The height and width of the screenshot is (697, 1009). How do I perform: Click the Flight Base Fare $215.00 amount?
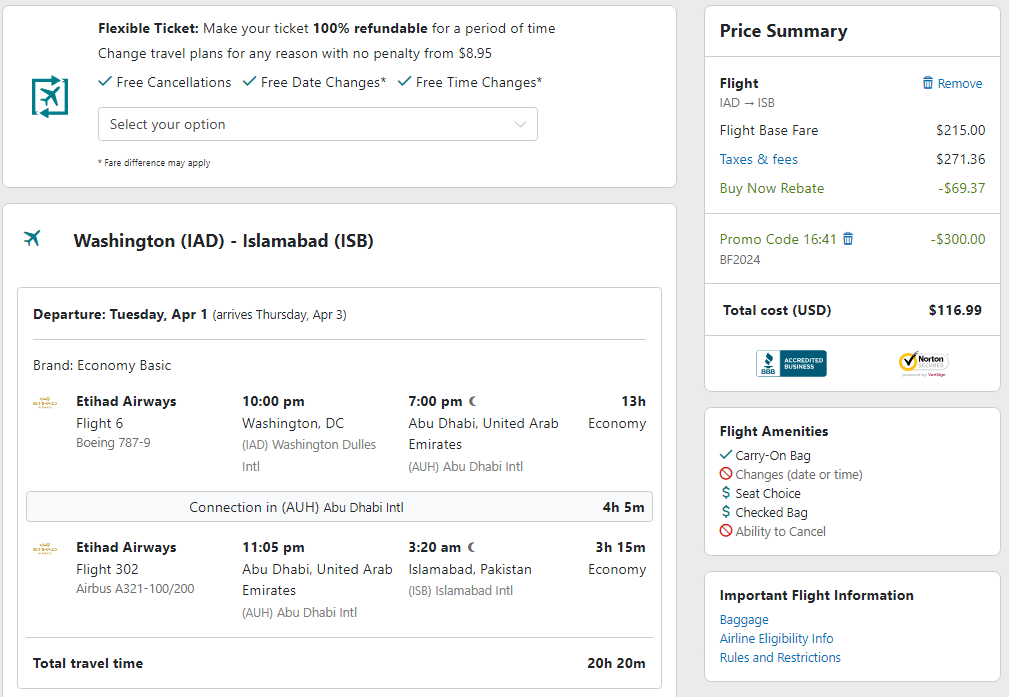pyautogui.click(x=960, y=130)
